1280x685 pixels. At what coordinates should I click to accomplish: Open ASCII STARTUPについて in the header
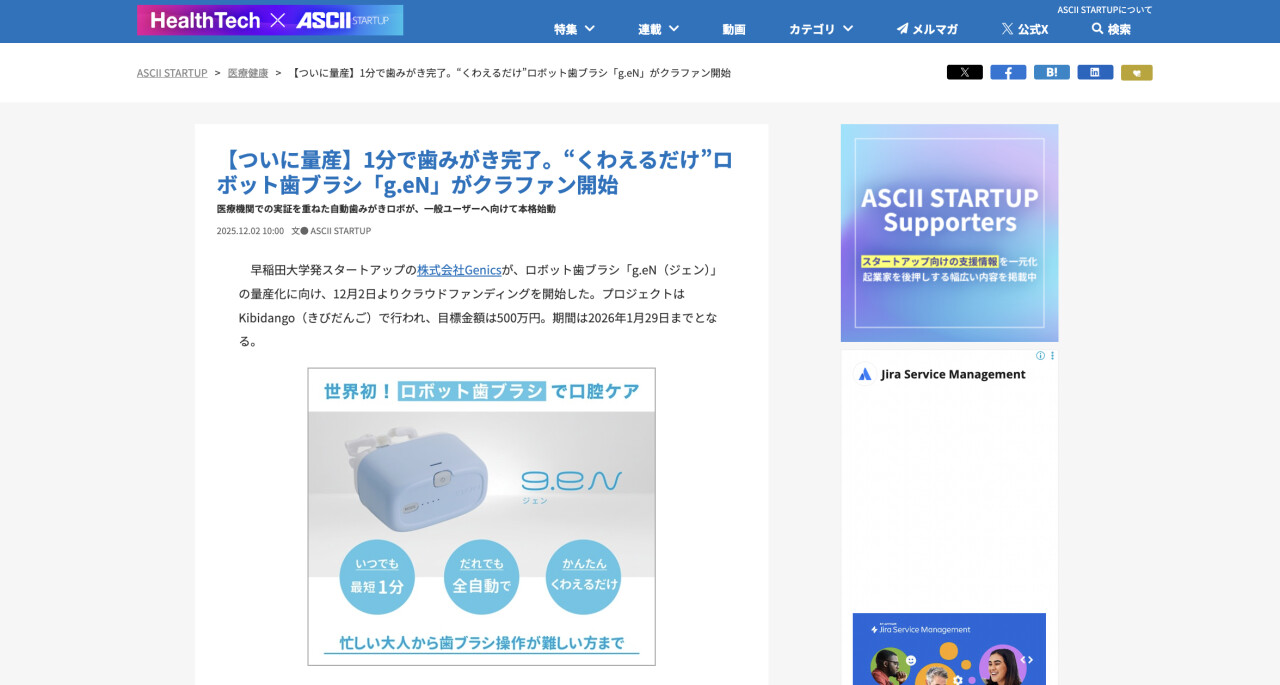pos(1105,9)
